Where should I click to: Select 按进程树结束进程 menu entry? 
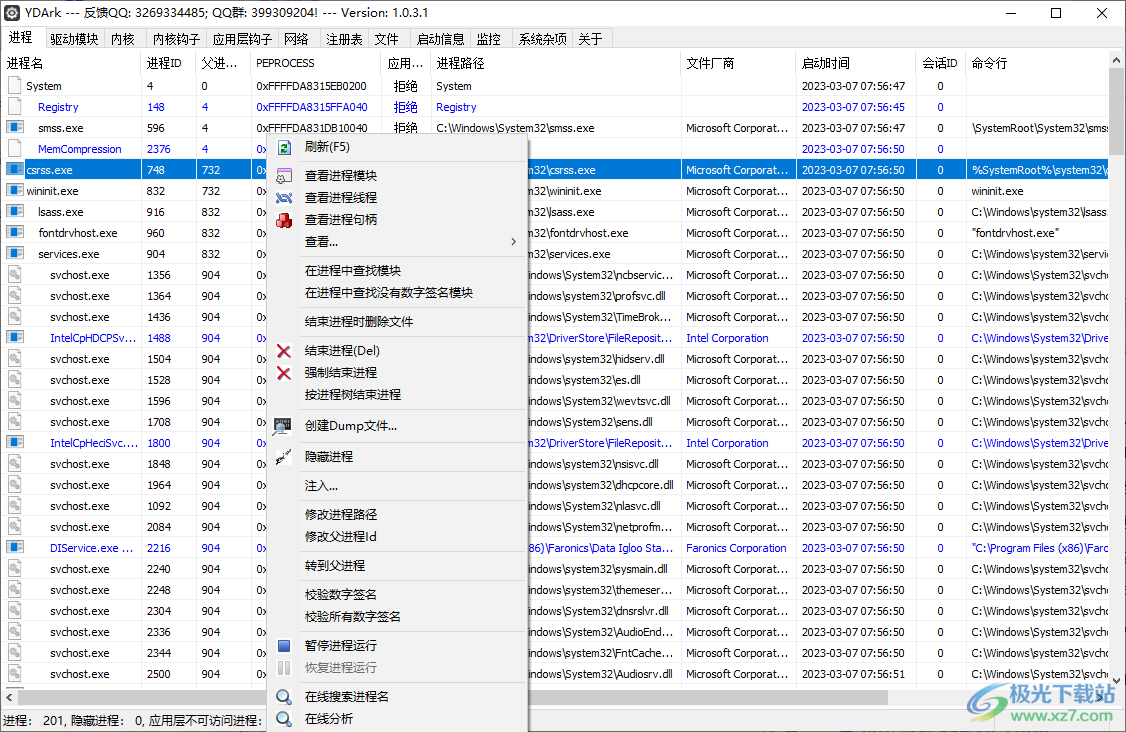click(x=353, y=394)
